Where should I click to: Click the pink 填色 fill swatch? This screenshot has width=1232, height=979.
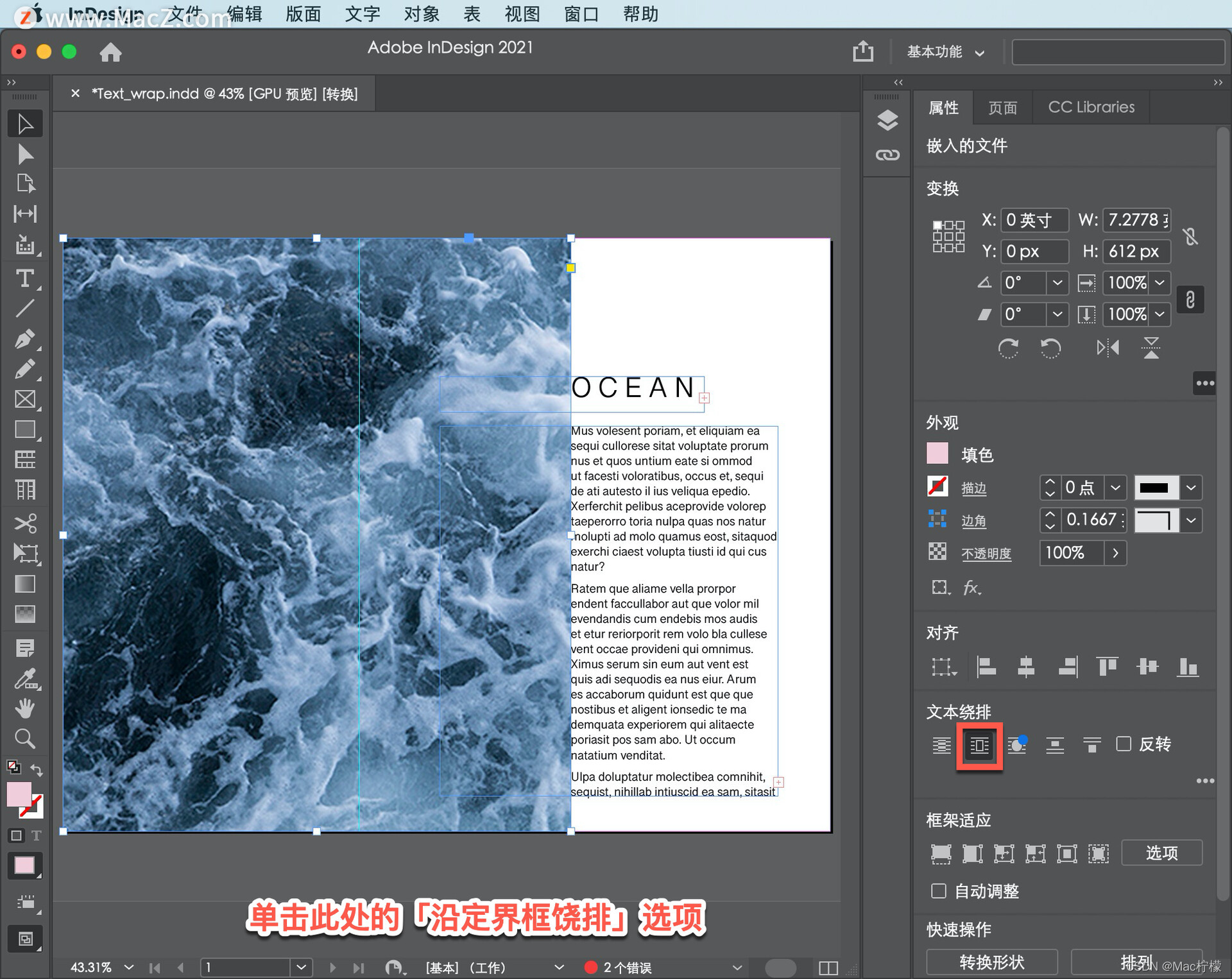937,454
